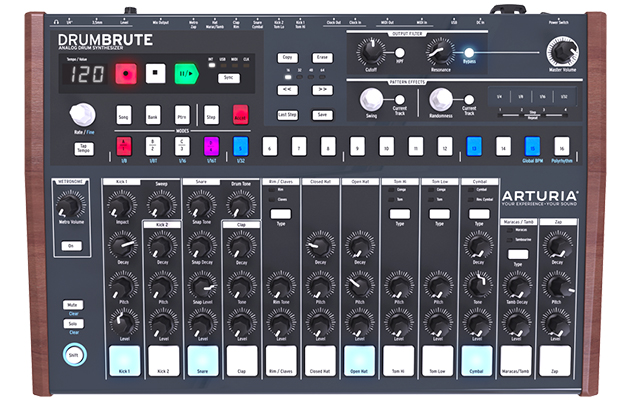The height and width of the screenshot is (400, 630).
Task: Select Song mode button
Action: pos(123,114)
